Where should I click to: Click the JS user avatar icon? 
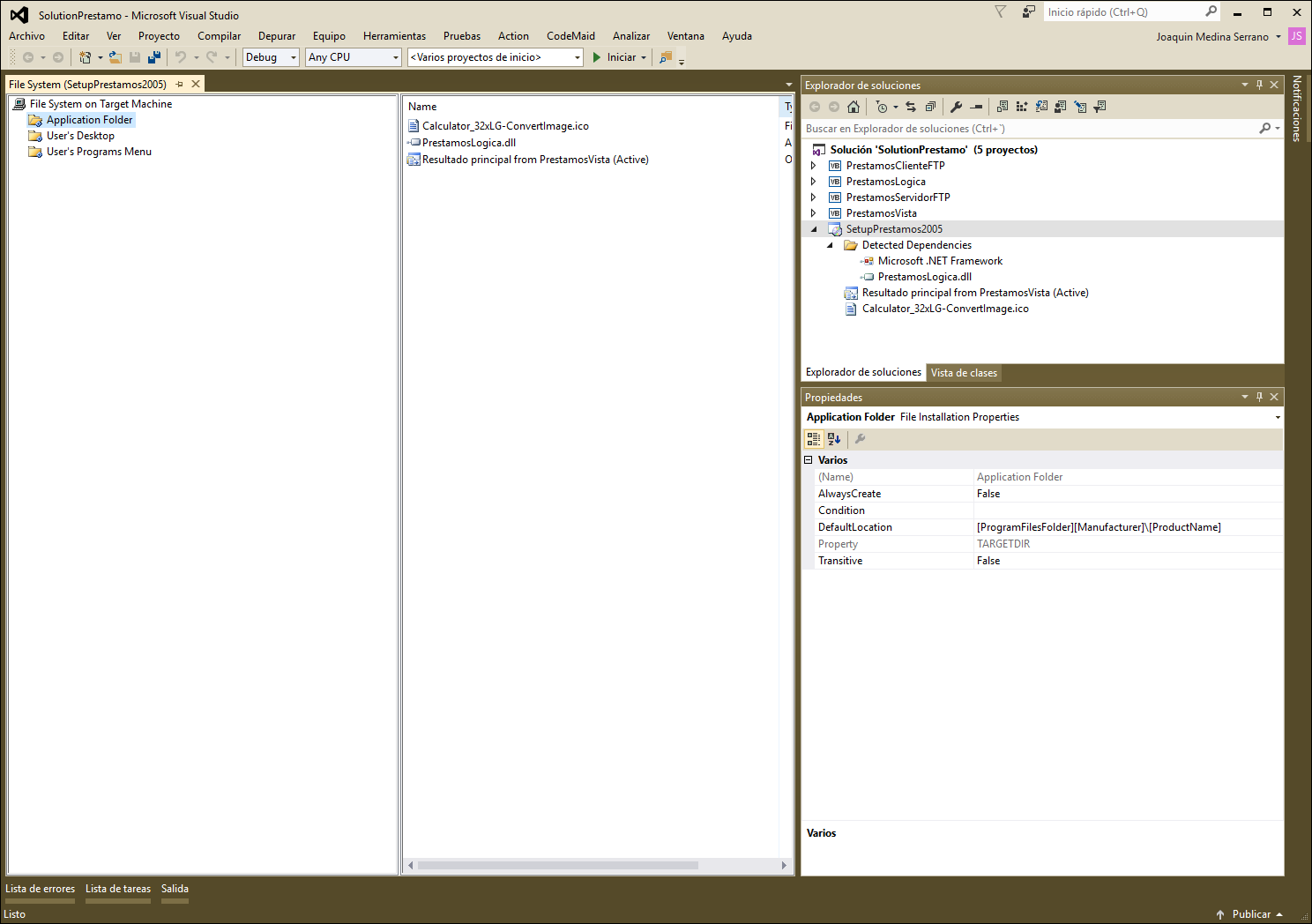(1296, 36)
